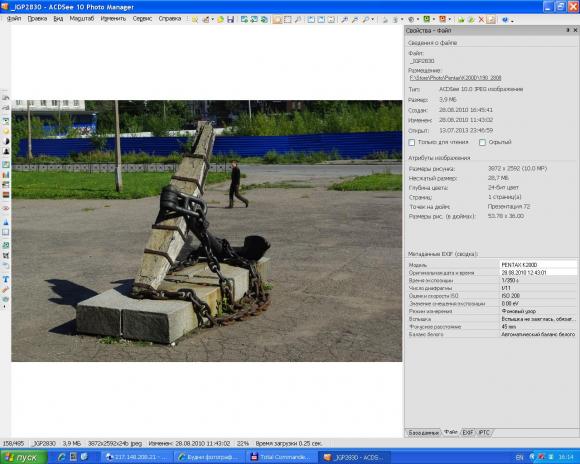Click the Save floppy disk icon

pos(230,19)
